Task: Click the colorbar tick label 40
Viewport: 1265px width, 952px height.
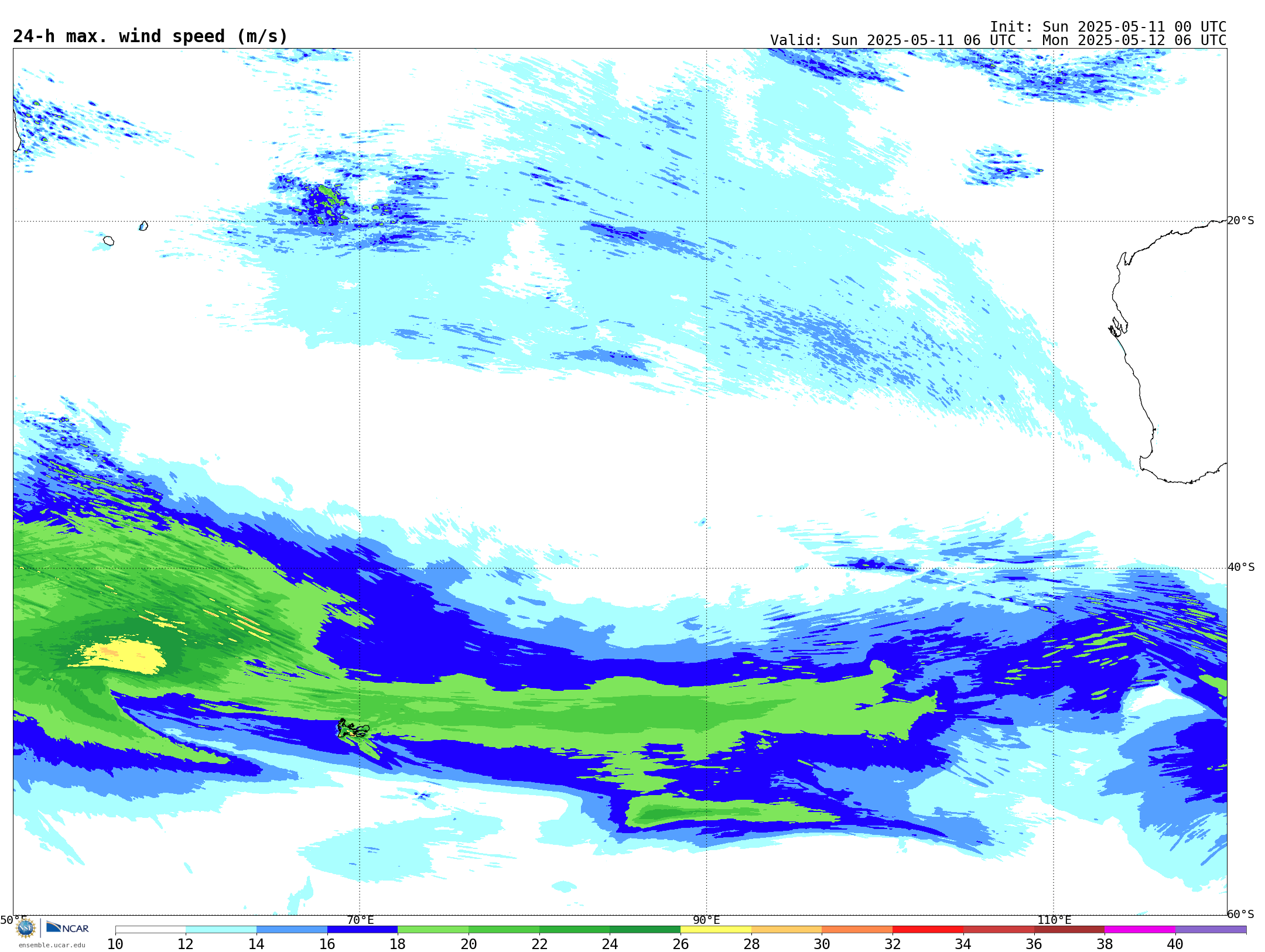Action: (x=1175, y=944)
